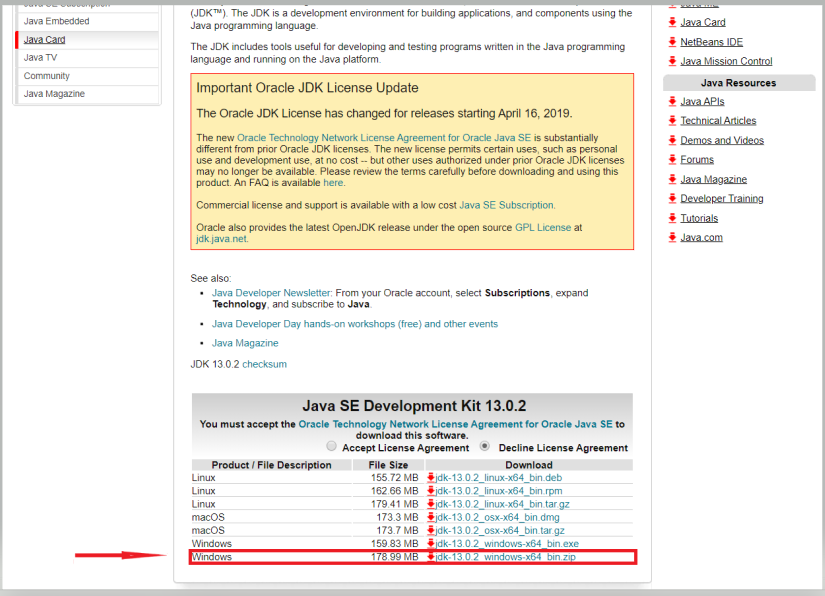This screenshot has width=825, height=596.
Task: Open Developer Training link
Action: click(722, 198)
